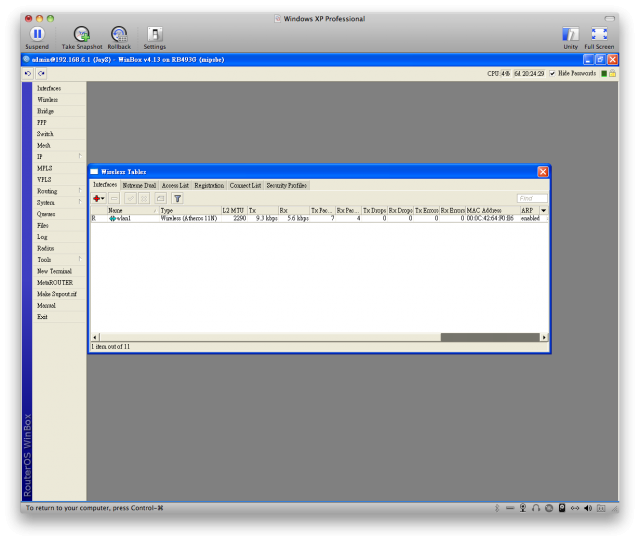Click the horizontal scrollbar thumb
Viewport: 640px width, 542px height.
pyautogui.click(x=270, y=337)
